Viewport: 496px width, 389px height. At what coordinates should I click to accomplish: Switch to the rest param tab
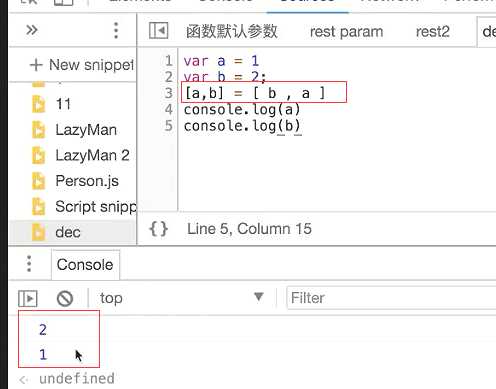[346, 32]
